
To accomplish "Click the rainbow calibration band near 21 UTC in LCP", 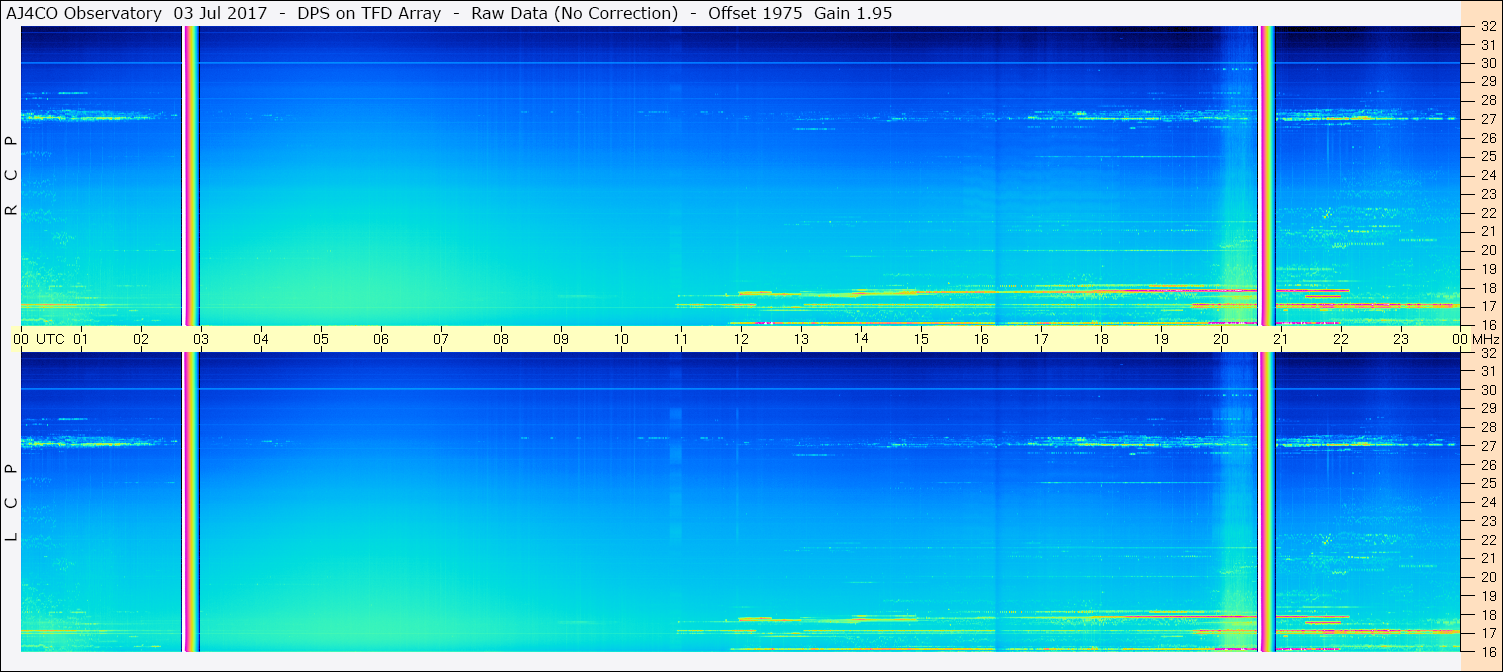I will pyautogui.click(x=1267, y=501).
